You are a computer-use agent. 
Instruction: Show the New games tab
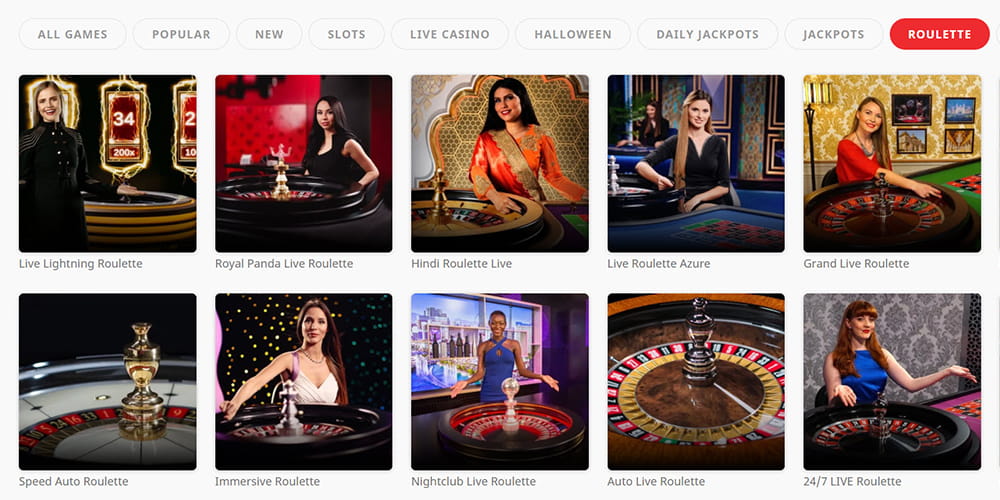(x=269, y=34)
